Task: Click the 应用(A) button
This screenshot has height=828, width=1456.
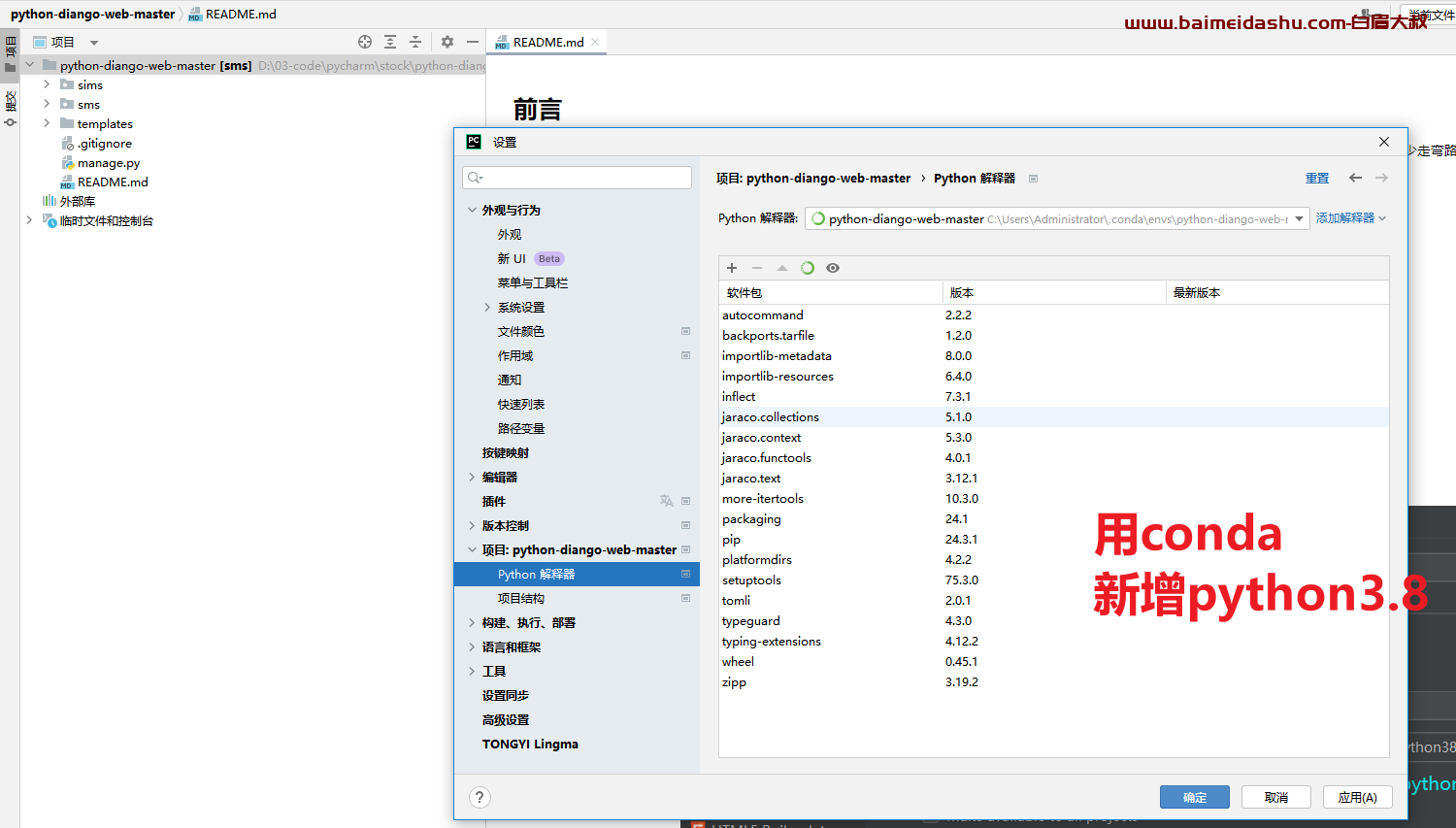Action: (x=1358, y=797)
